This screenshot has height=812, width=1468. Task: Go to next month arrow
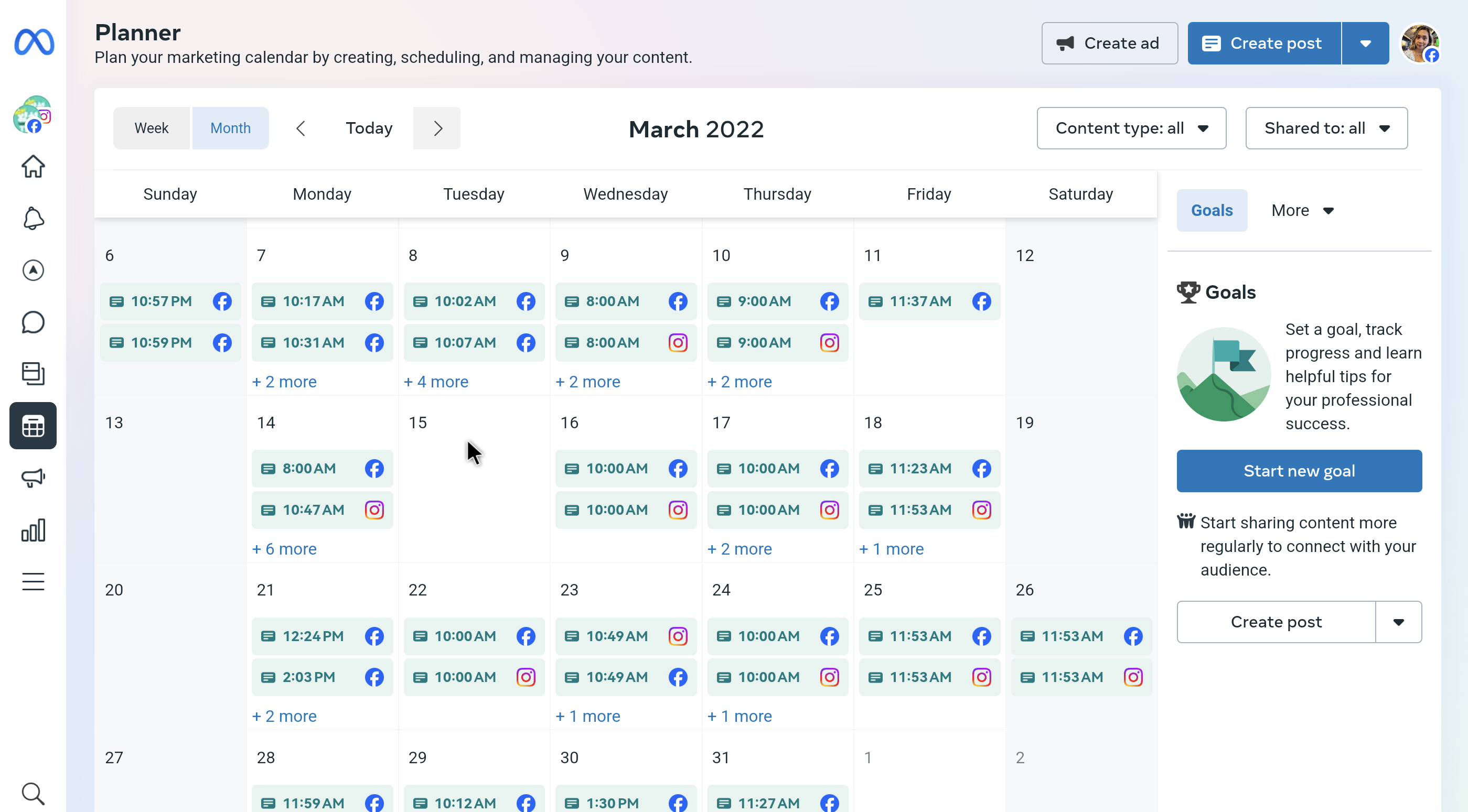pyautogui.click(x=437, y=128)
